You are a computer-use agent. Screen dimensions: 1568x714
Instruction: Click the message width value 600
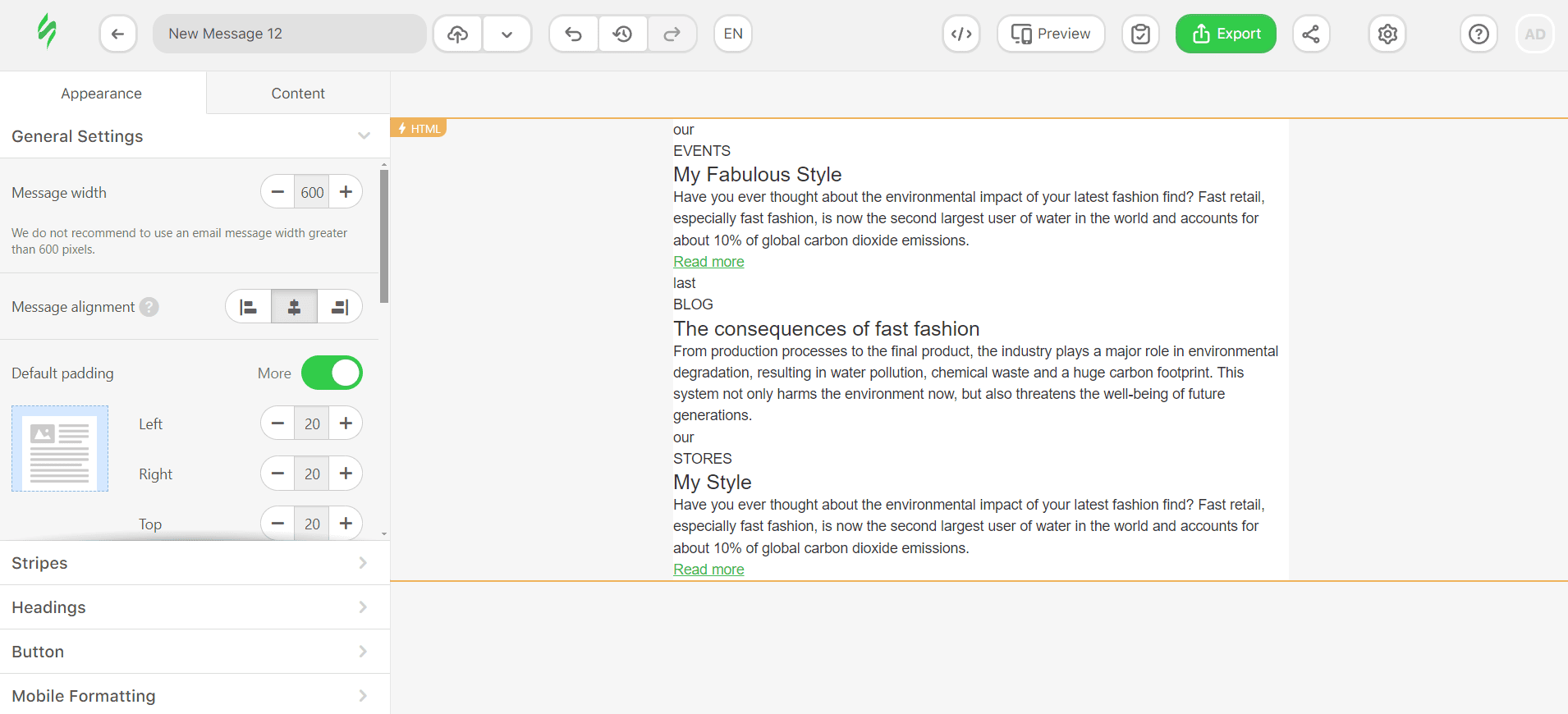click(x=312, y=192)
